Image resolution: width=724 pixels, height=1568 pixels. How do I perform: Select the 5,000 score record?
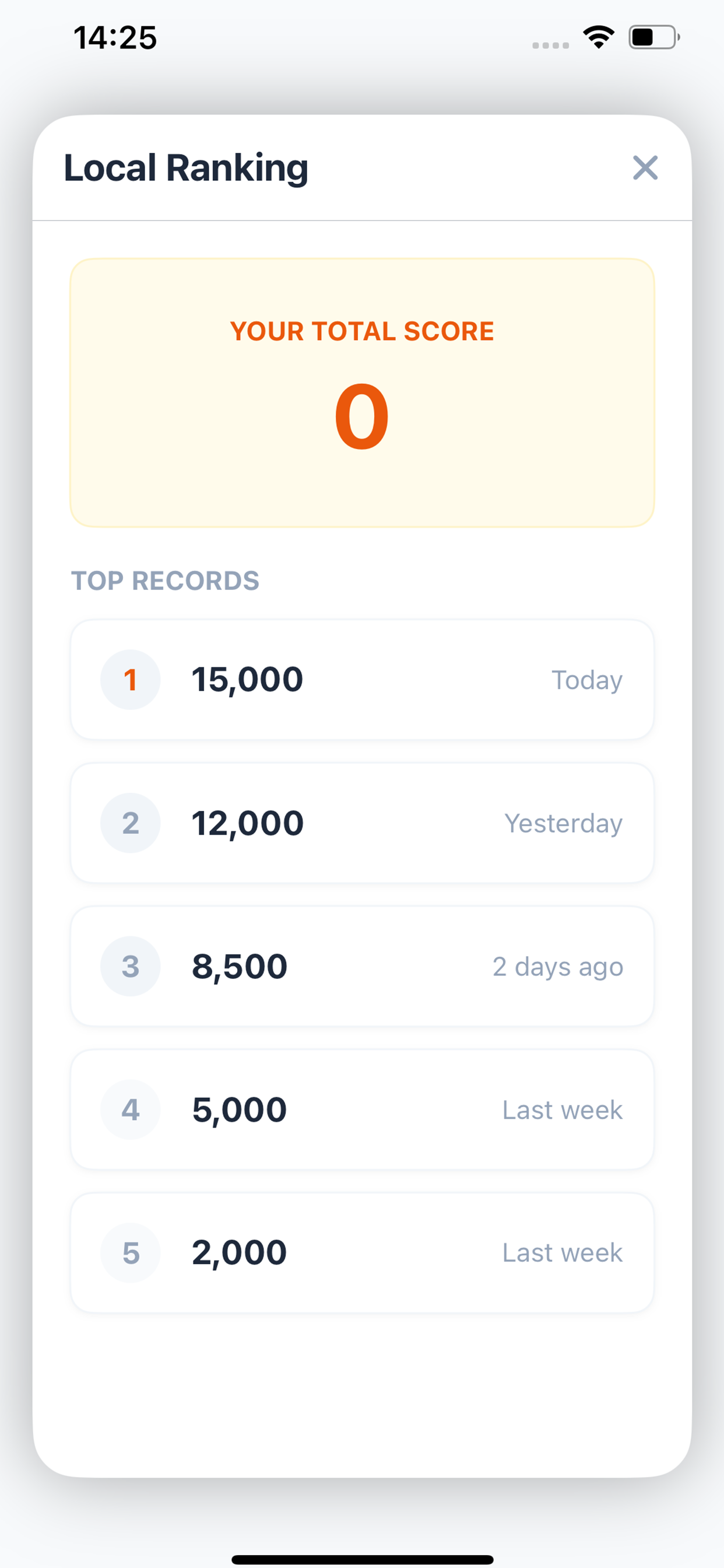point(362,1109)
